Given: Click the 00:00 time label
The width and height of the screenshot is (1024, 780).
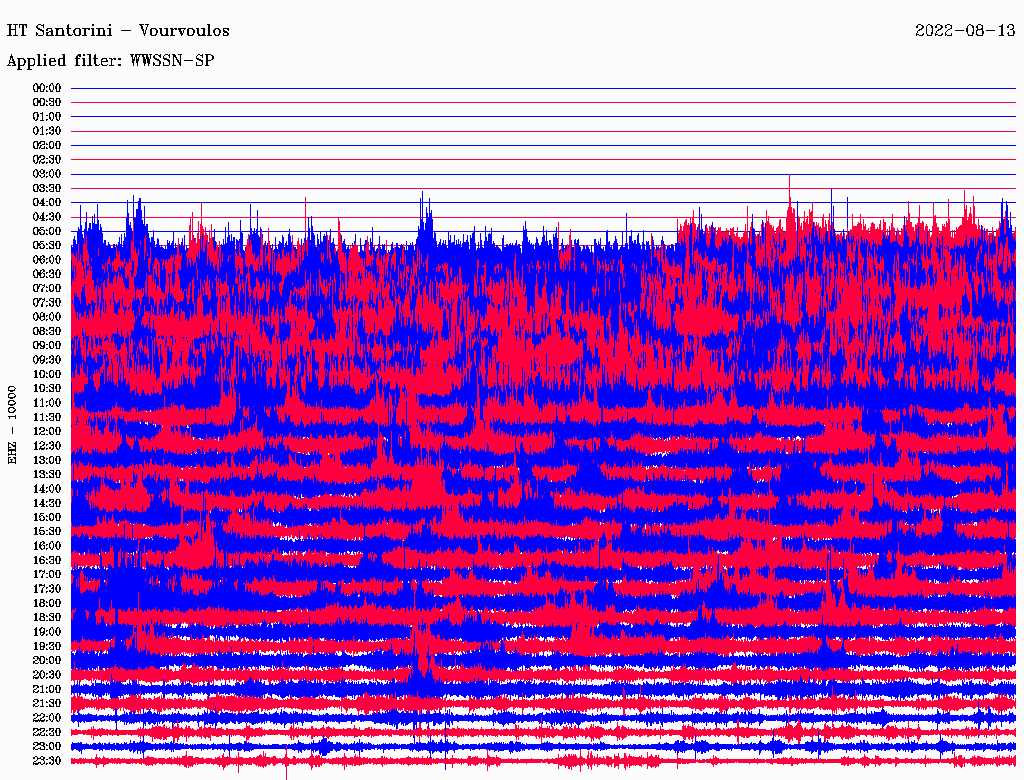Looking at the screenshot, I should (47, 88).
